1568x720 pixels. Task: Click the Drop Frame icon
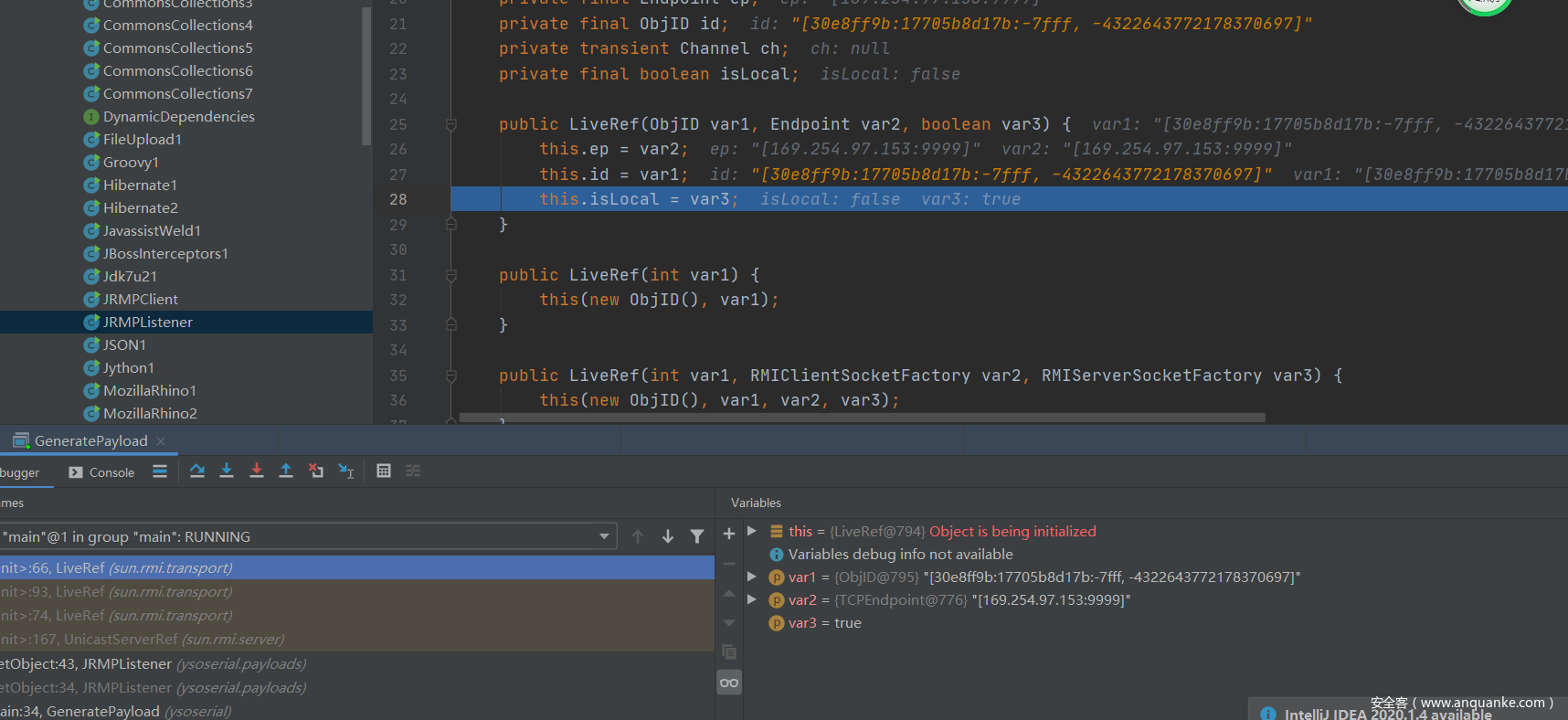[x=316, y=471]
